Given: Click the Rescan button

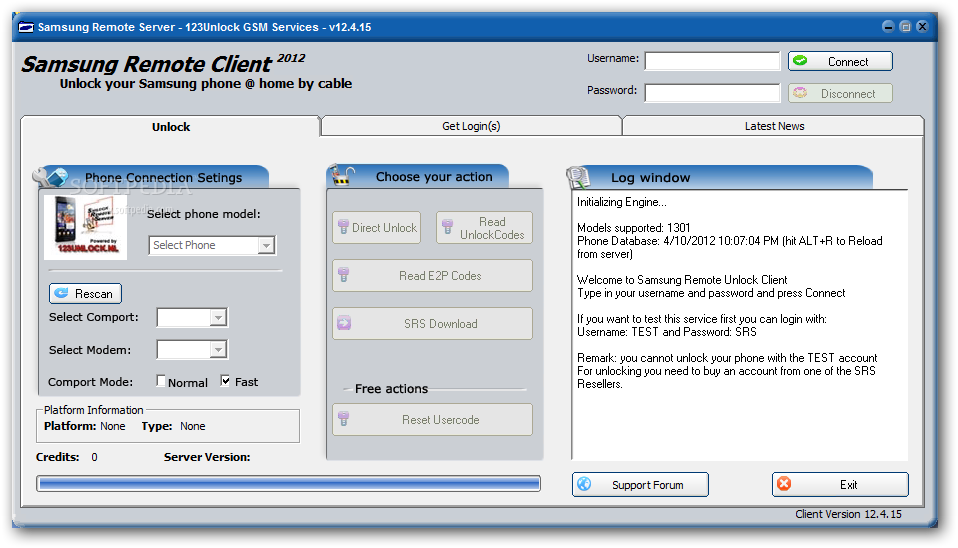Looking at the screenshot, I should point(85,293).
